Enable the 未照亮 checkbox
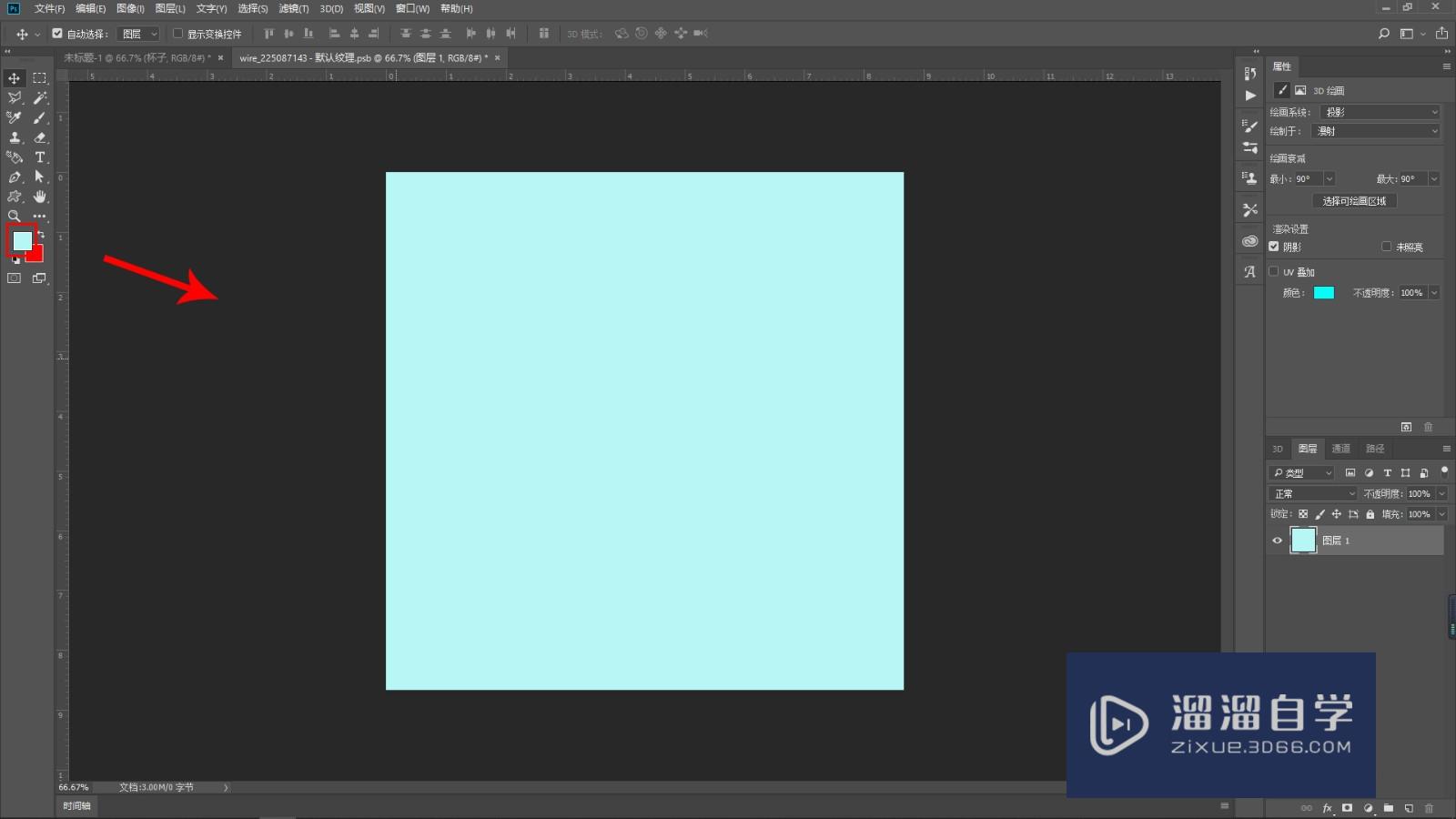The height and width of the screenshot is (819, 1456). [1387, 247]
